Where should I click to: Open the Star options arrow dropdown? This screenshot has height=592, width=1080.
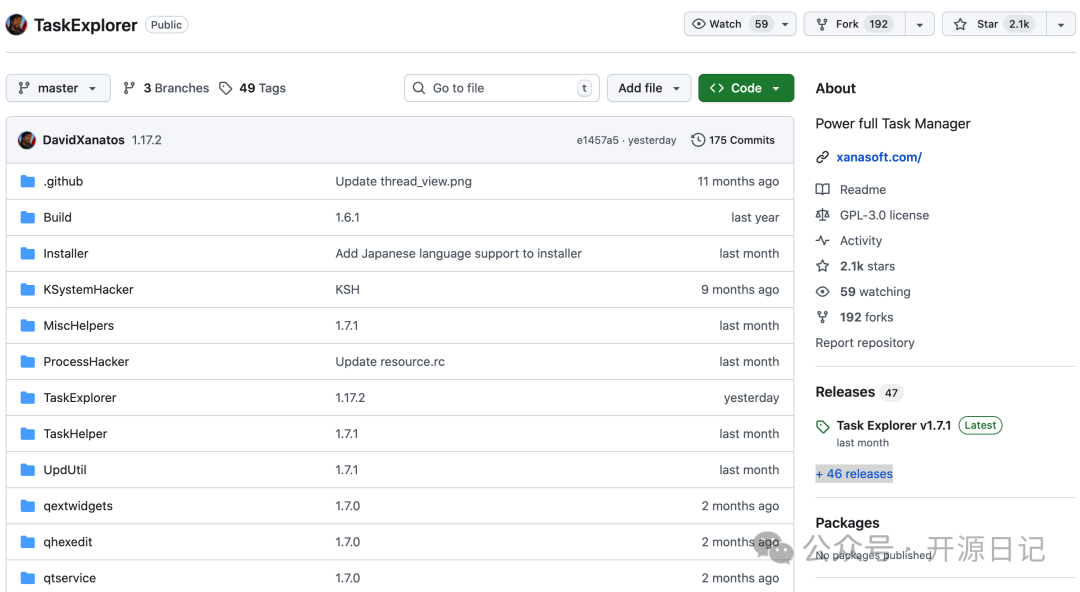[1061, 23]
